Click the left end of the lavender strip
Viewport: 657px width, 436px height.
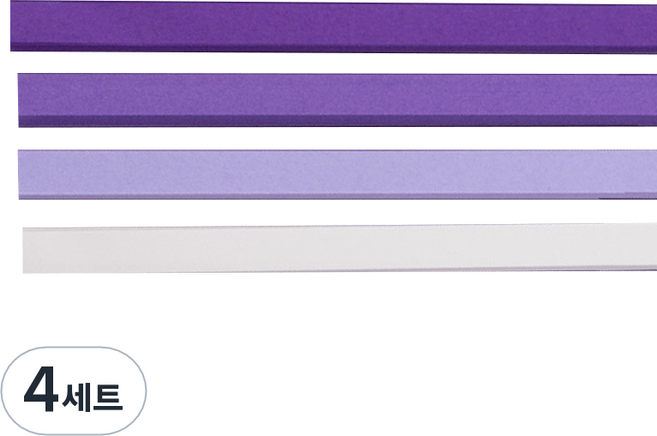[25, 174]
